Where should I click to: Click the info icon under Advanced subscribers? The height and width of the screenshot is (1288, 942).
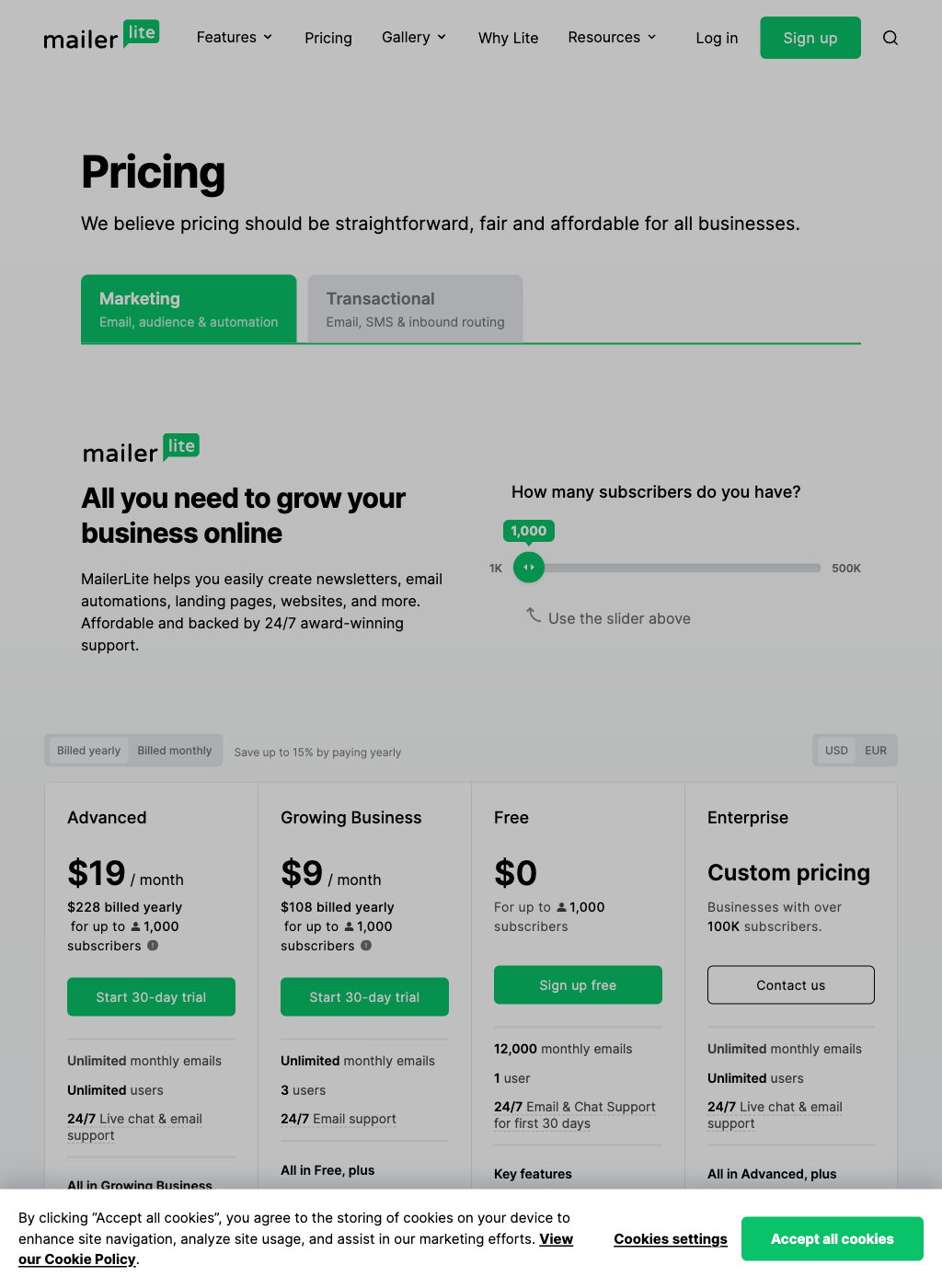[153, 946]
